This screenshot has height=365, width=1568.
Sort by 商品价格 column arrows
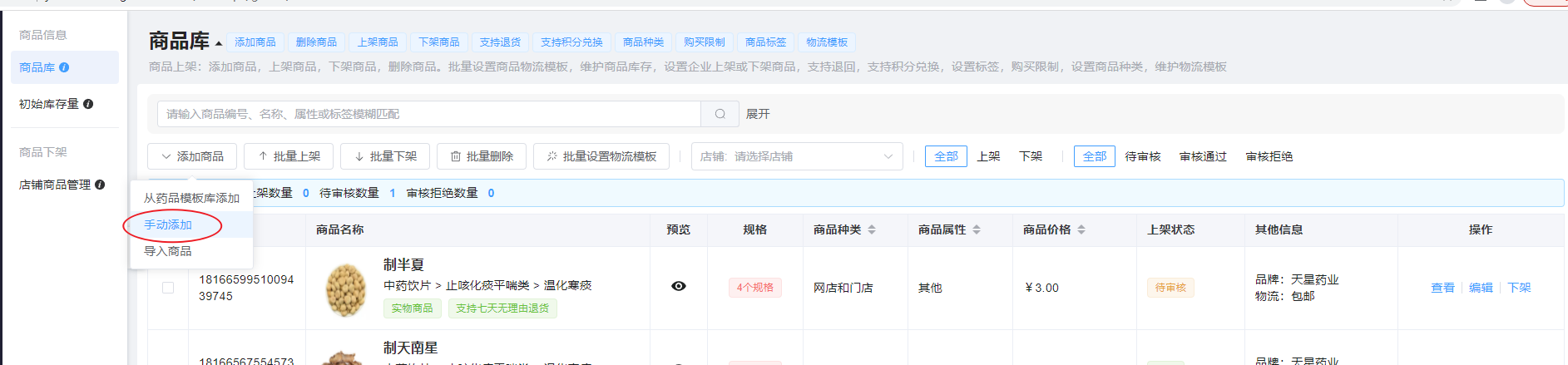point(1081,229)
